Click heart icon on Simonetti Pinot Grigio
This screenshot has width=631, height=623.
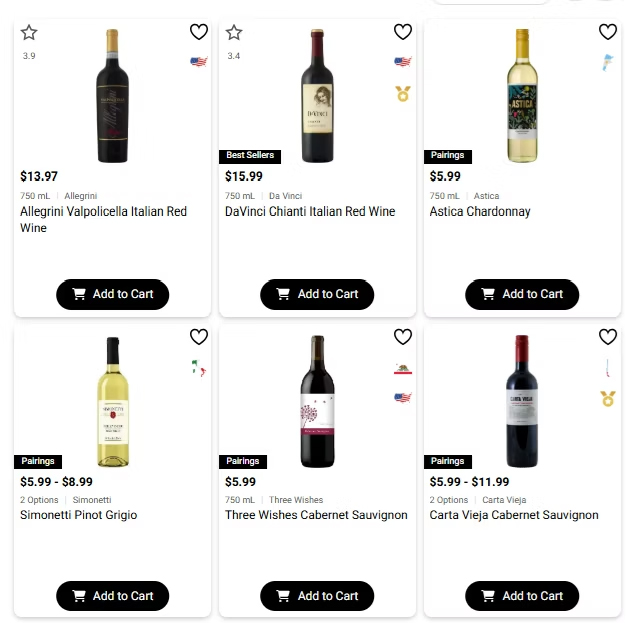(x=198, y=337)
